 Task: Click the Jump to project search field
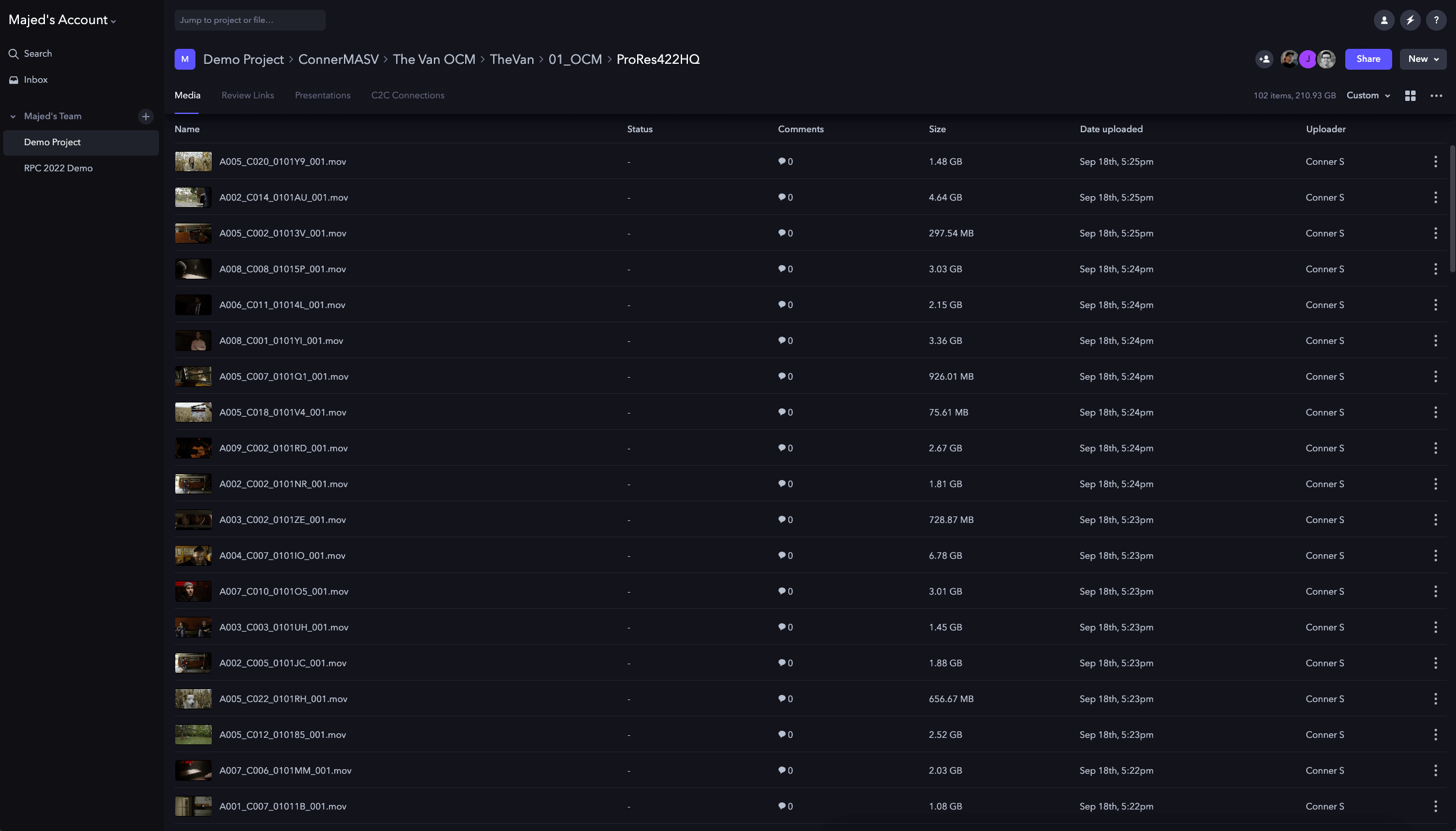pos(250,20)
